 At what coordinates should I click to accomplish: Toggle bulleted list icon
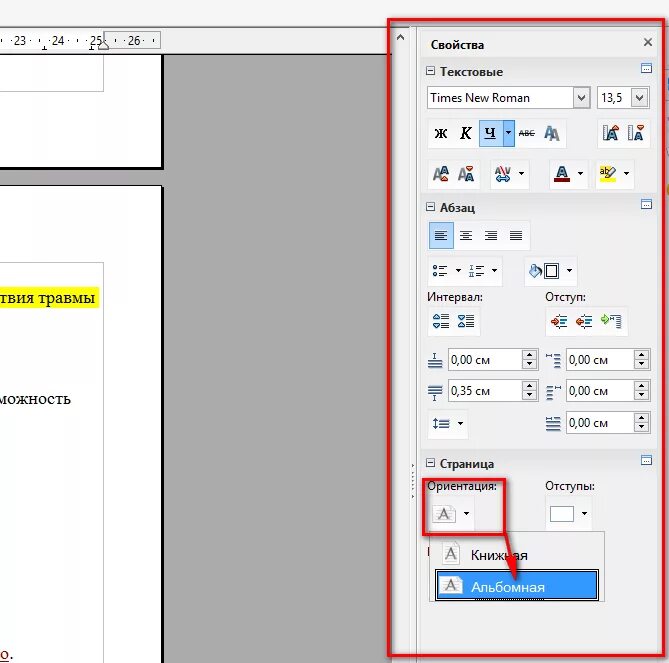[440, 270]
